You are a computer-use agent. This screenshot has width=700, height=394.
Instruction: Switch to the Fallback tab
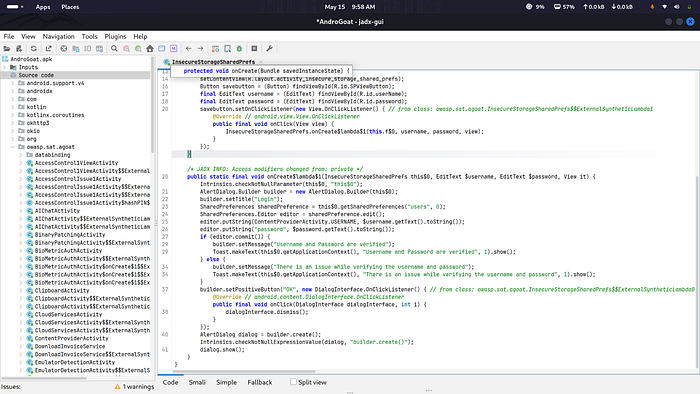click(260, 382)
